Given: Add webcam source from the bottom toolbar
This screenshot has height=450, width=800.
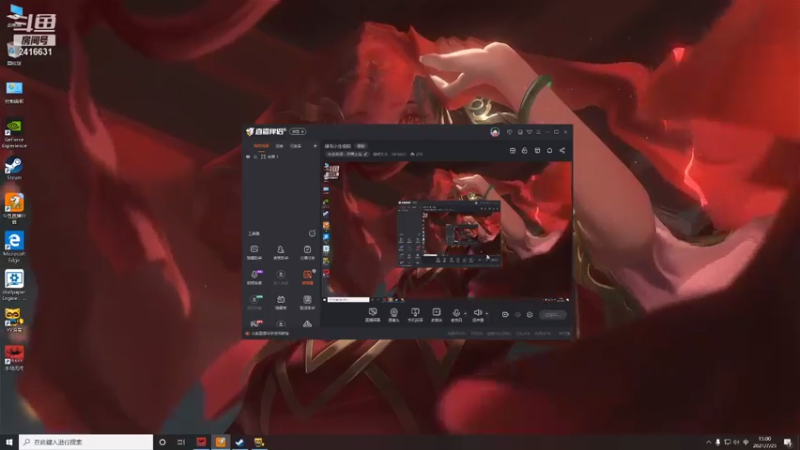Looking at the screenshot, I should [393, 315].
